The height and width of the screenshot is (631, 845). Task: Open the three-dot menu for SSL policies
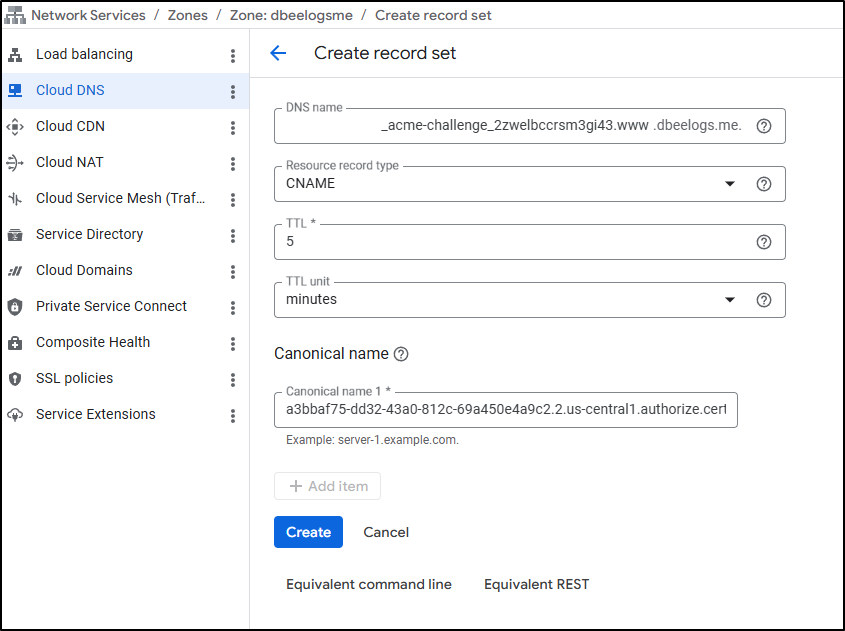233,380
